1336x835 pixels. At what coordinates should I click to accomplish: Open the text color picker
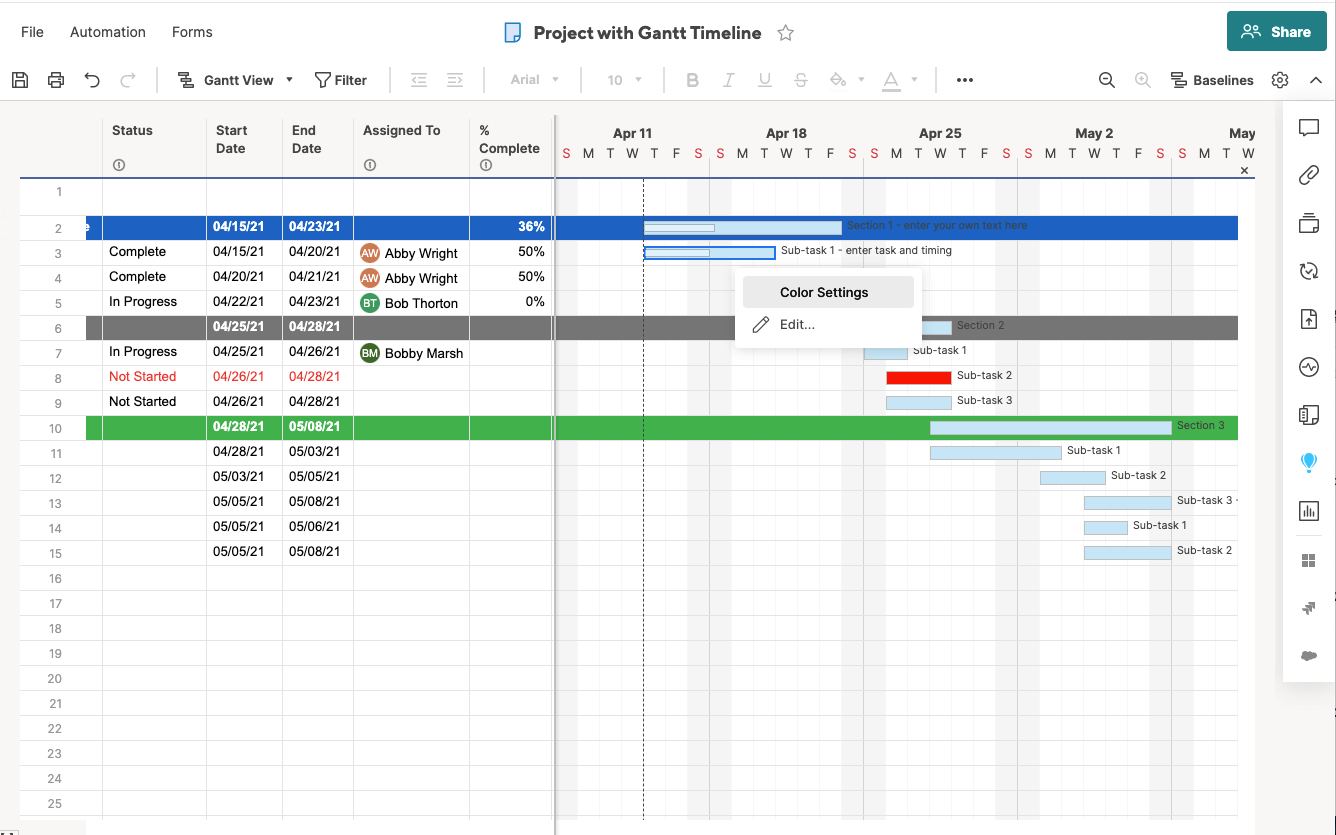899,80
